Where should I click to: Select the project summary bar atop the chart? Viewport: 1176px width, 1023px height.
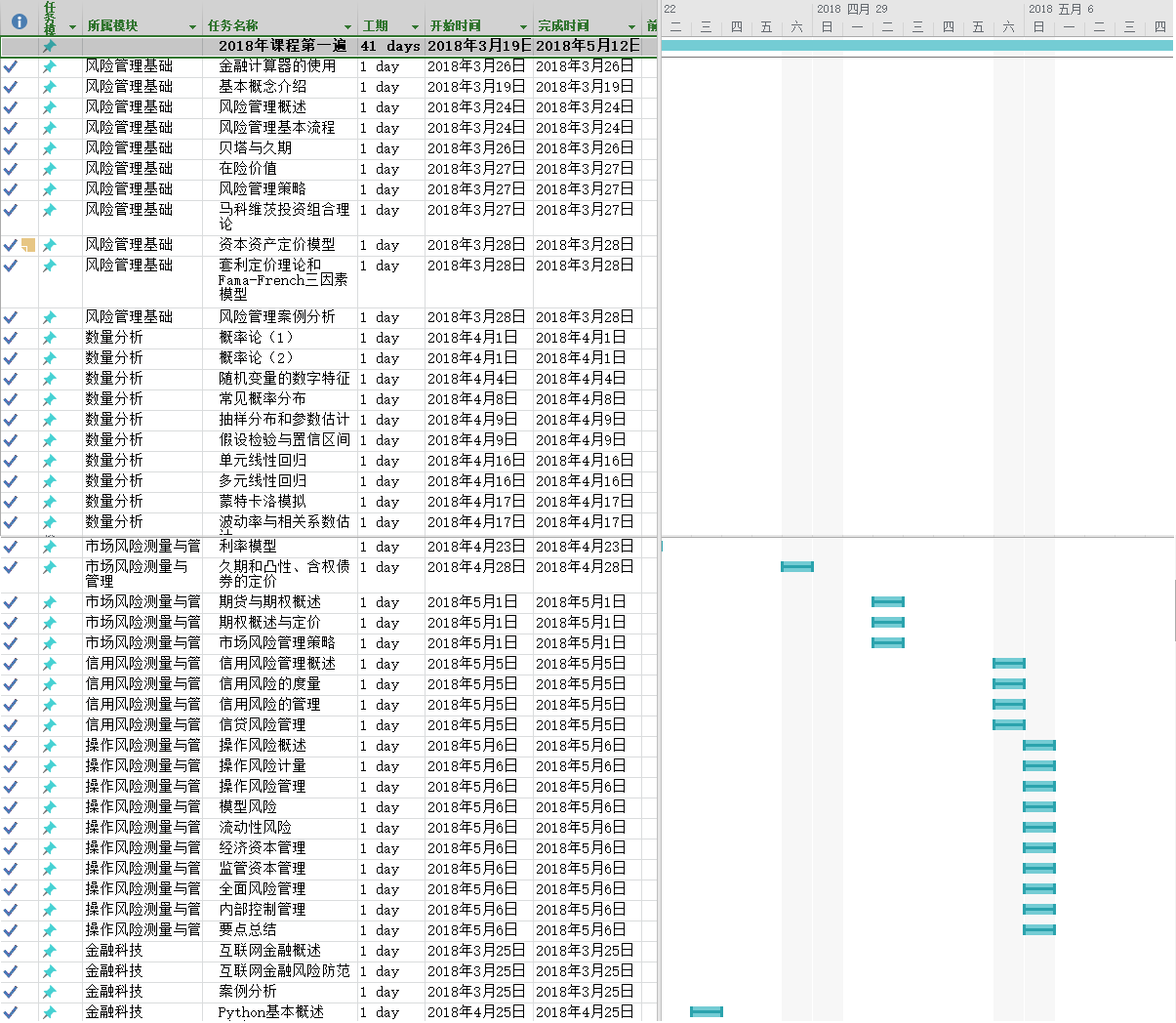click(x=915, y=46)
